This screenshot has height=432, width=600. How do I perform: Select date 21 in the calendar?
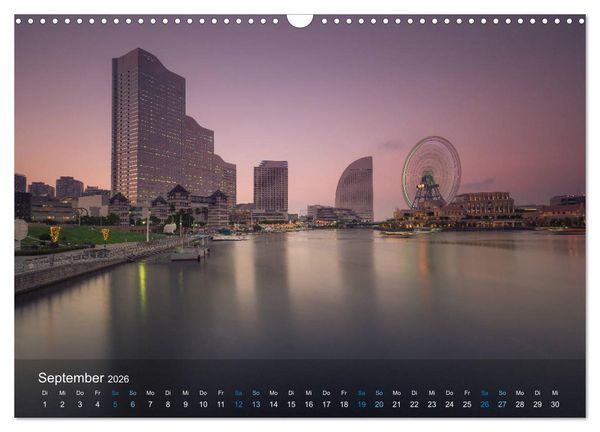(x=397, y=404)
